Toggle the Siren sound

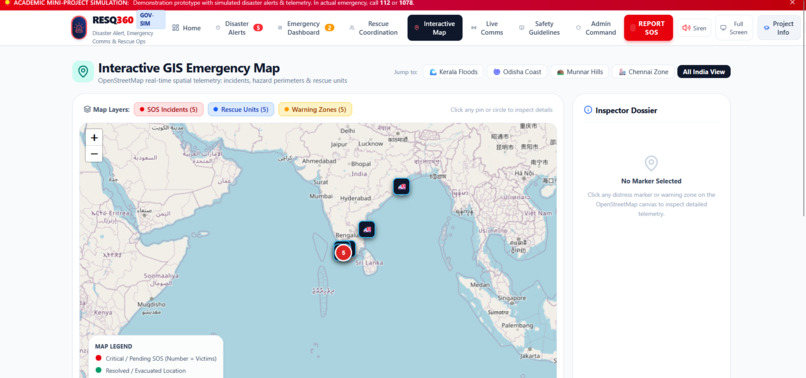click(694, 28)
